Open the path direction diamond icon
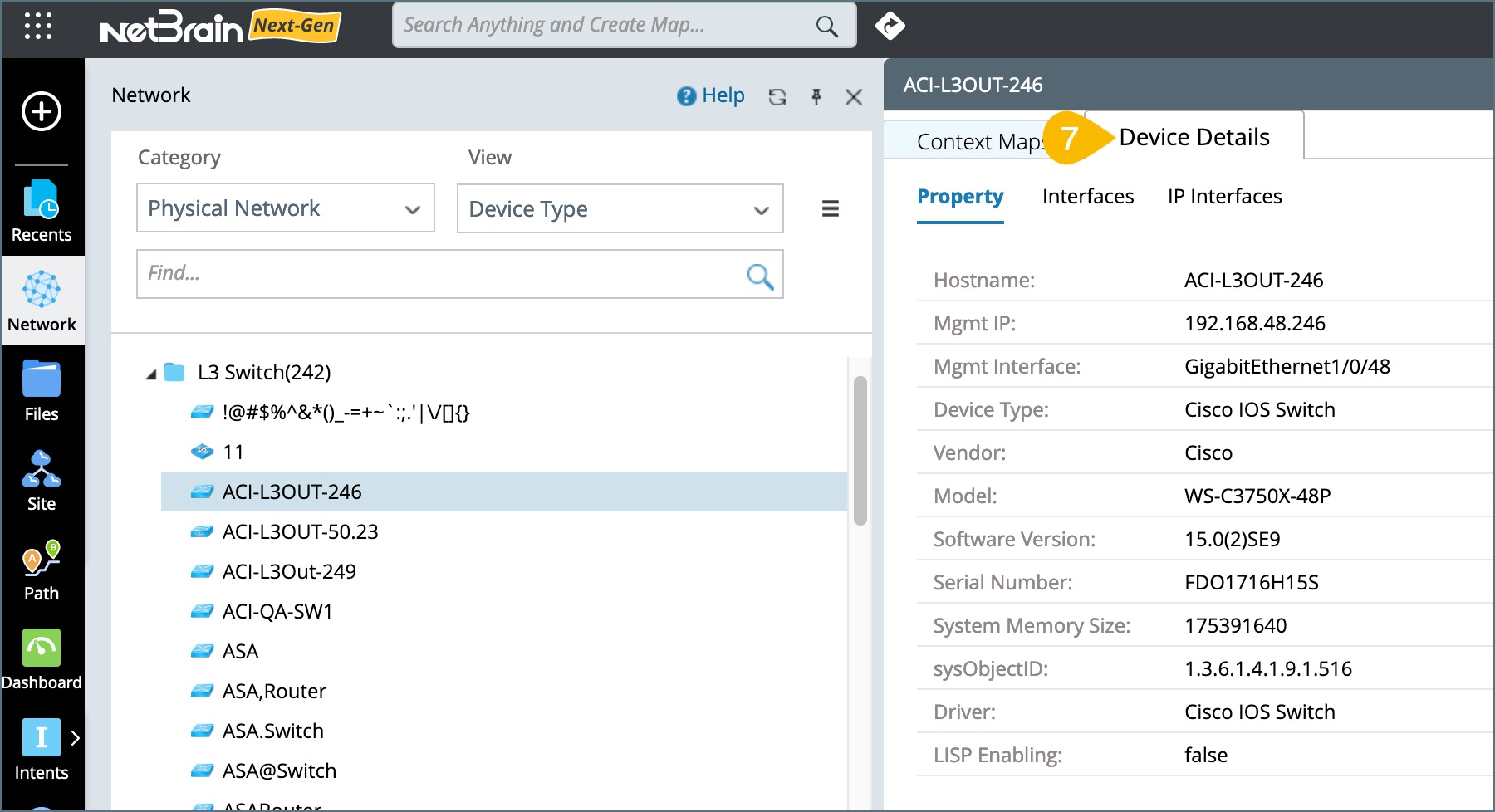This screenshot has height=812, width=1495. pyautogui.click(x=890, y=26)
